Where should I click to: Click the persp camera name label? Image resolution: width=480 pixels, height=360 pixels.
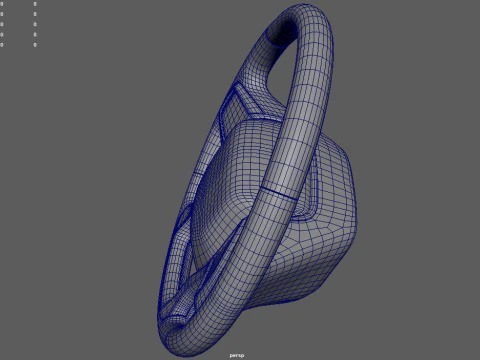coord(237,355)
